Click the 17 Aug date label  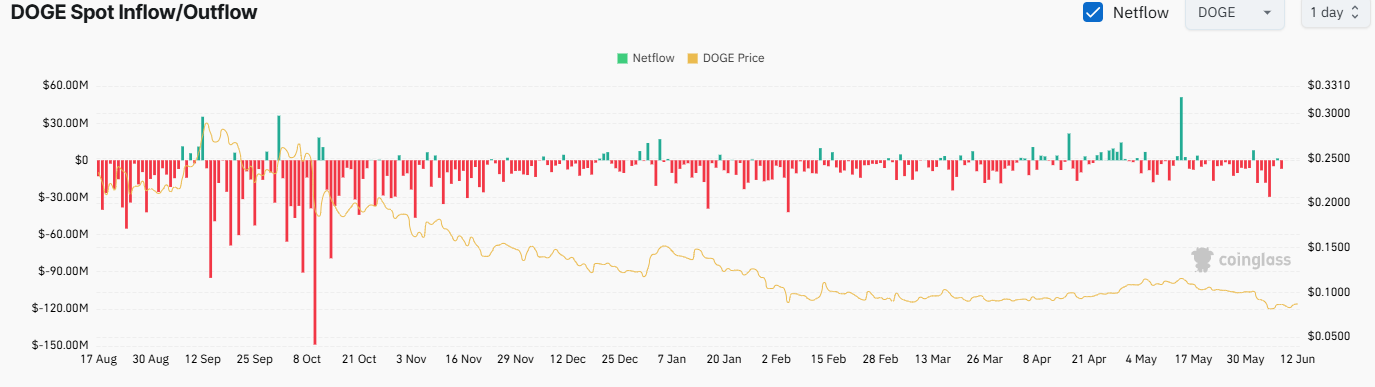click(99, 359)
